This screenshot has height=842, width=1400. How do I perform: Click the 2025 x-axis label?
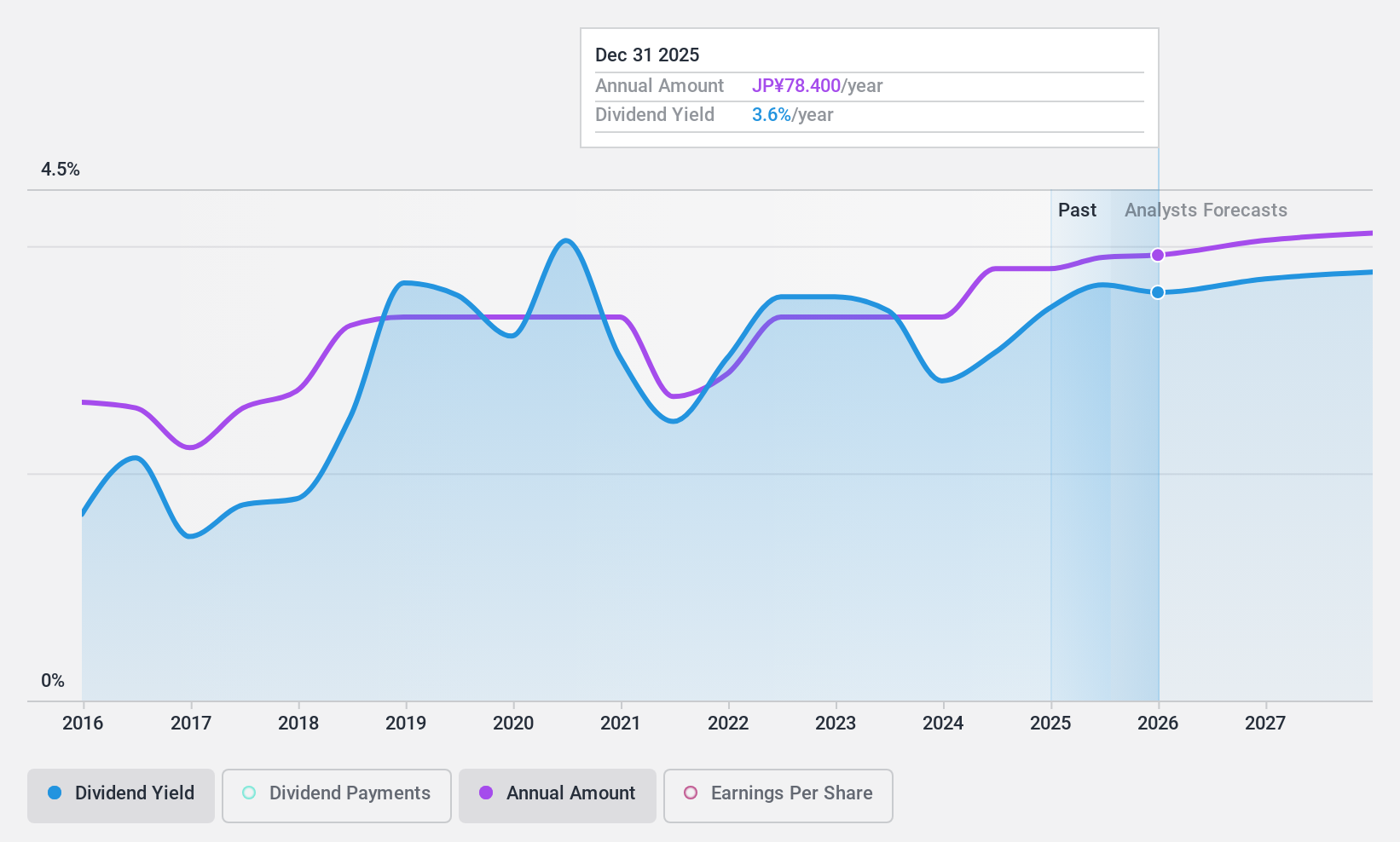point(1050,724)
